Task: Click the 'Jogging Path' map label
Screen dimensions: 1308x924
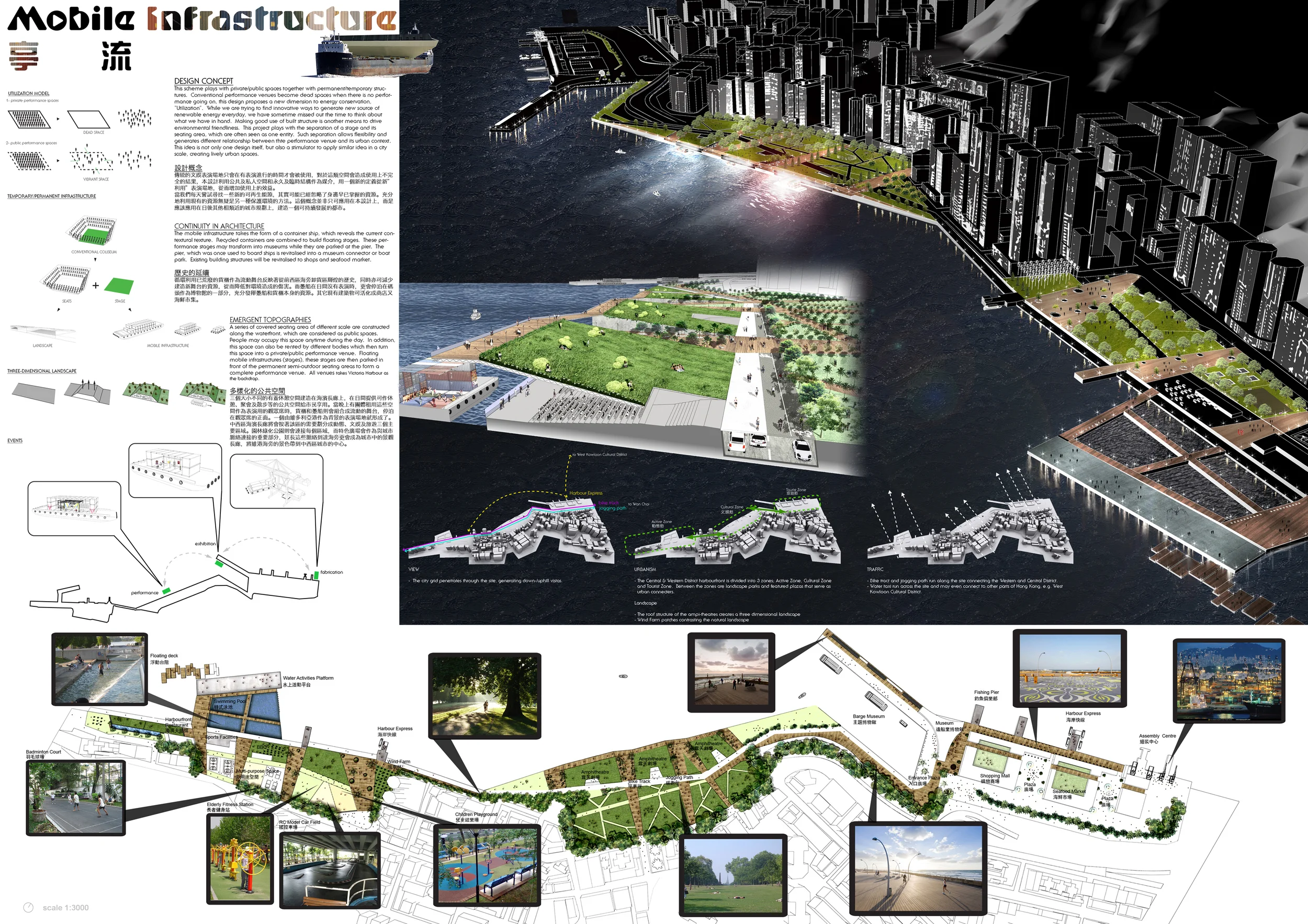Action: (x=679, y=777)
